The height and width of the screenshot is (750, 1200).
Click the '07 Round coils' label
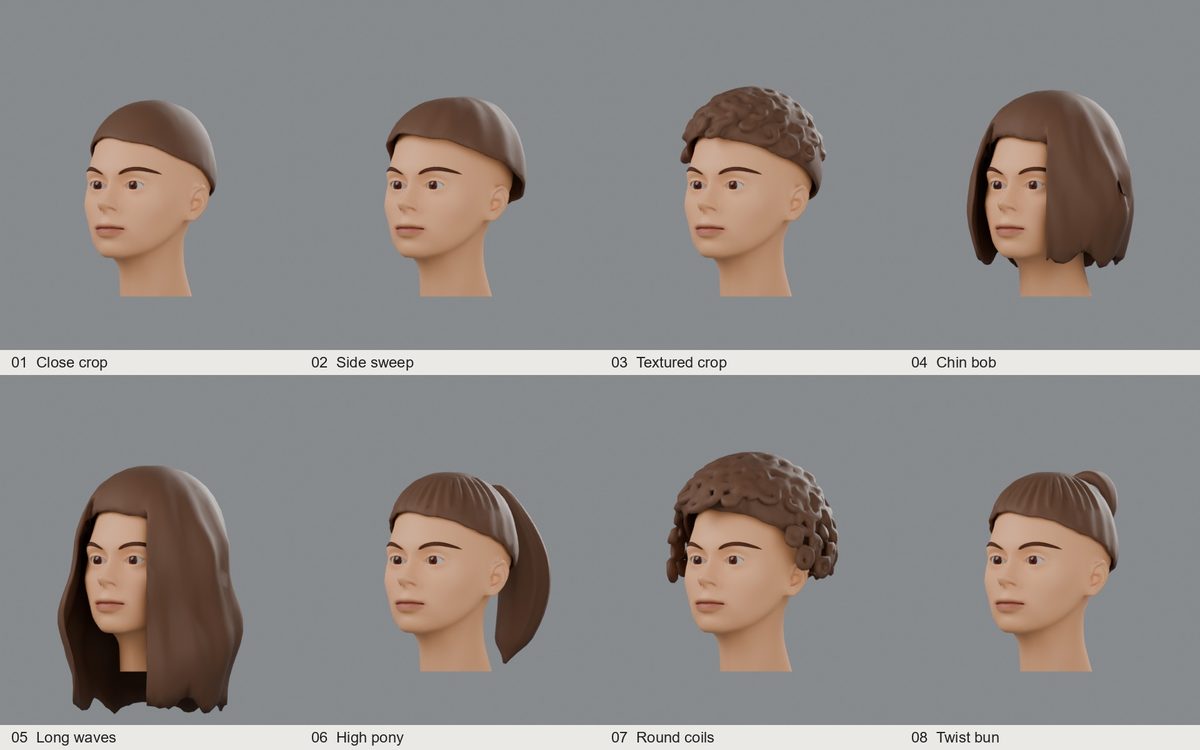(x=663, y=737)
